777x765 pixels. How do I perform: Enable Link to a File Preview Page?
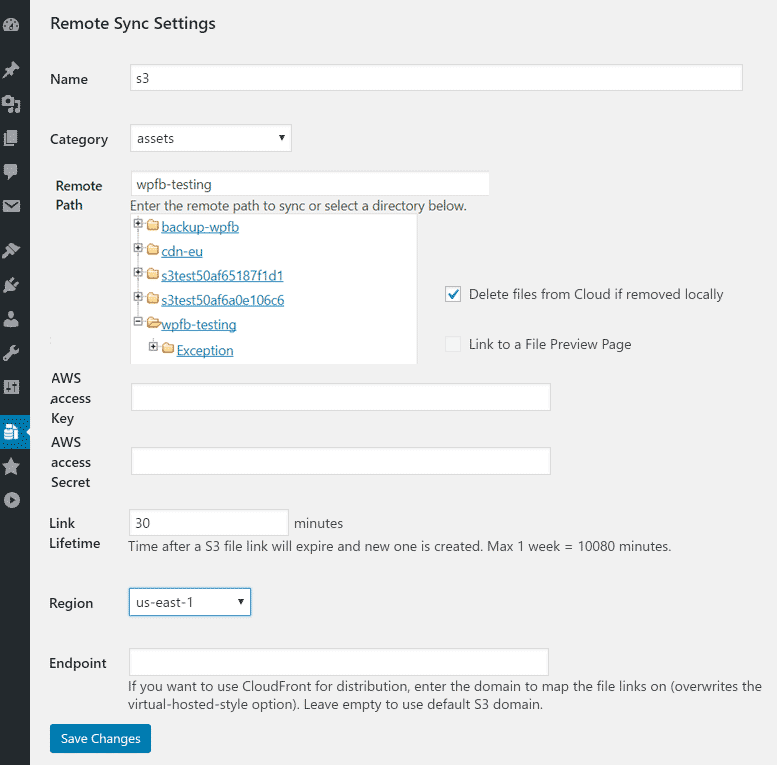[453, 344]
